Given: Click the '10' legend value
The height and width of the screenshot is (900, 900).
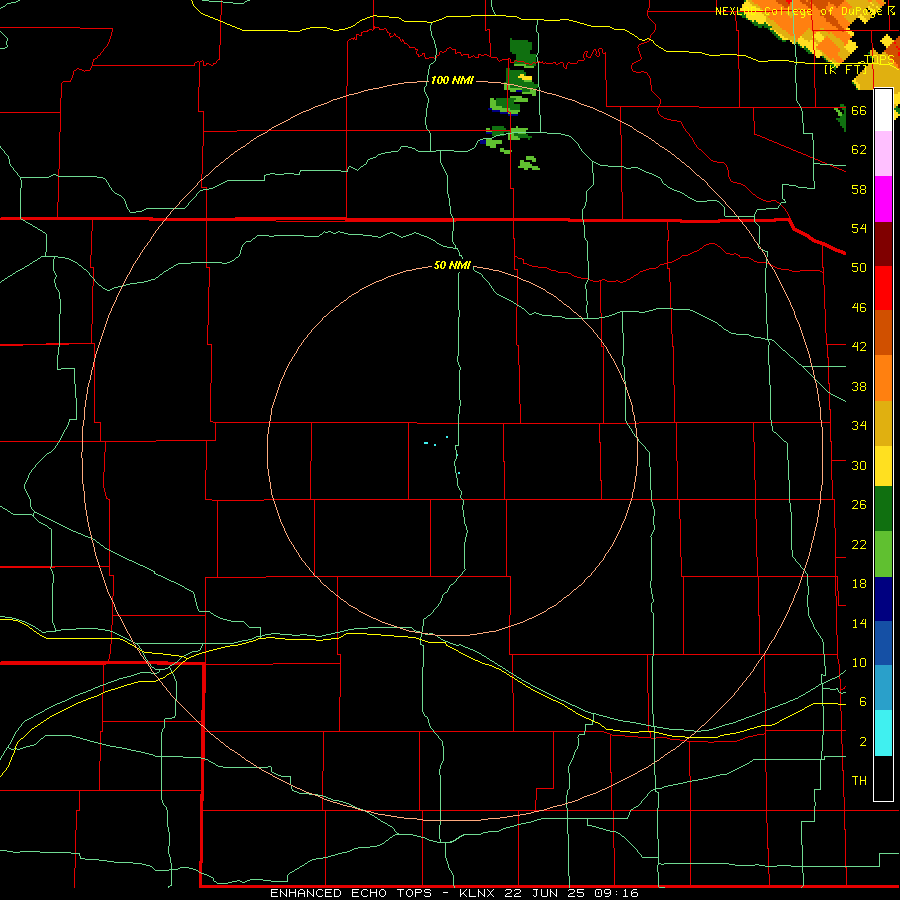Looking at the screenshot, I should pyautogui.click(x=859, y=663).
